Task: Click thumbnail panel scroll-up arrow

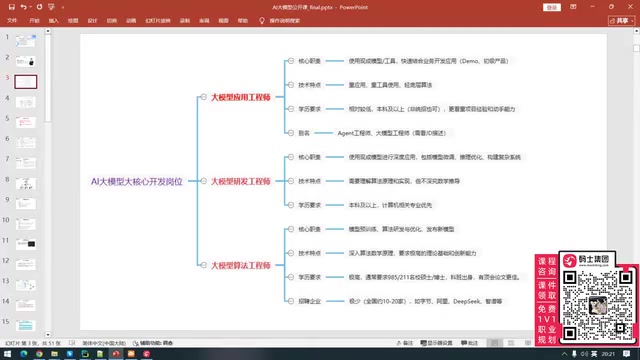Action: pyautogui.click(x=48, y=31)
